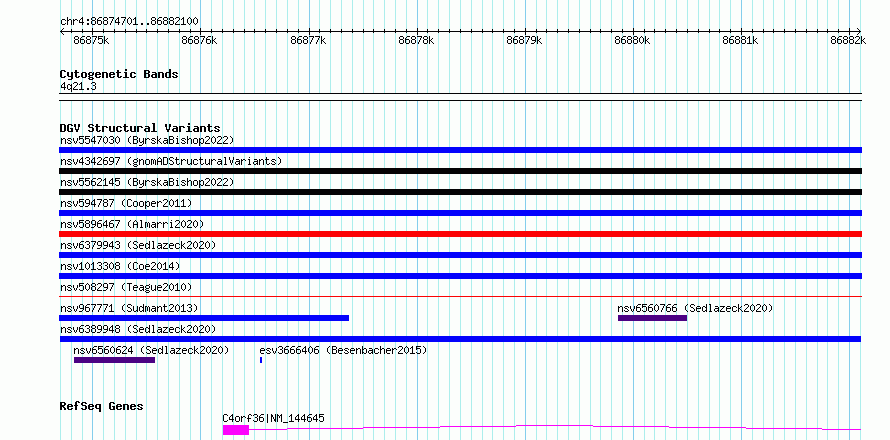Click the nsv5562145 (ByrskaBishop2022) label

pyautogui.click(x=147, y=182)
